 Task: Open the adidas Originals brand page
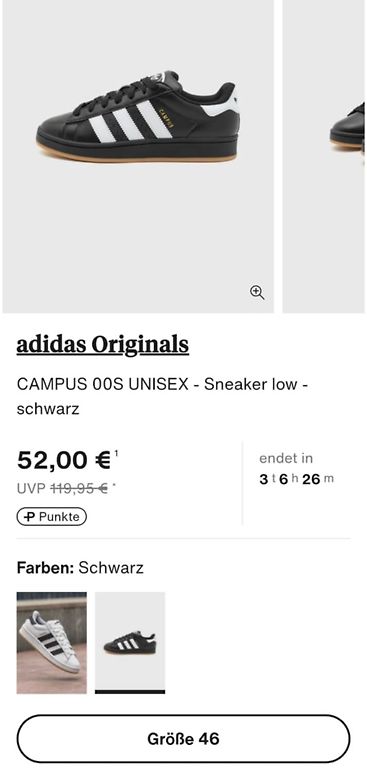(x=103, y=345)
